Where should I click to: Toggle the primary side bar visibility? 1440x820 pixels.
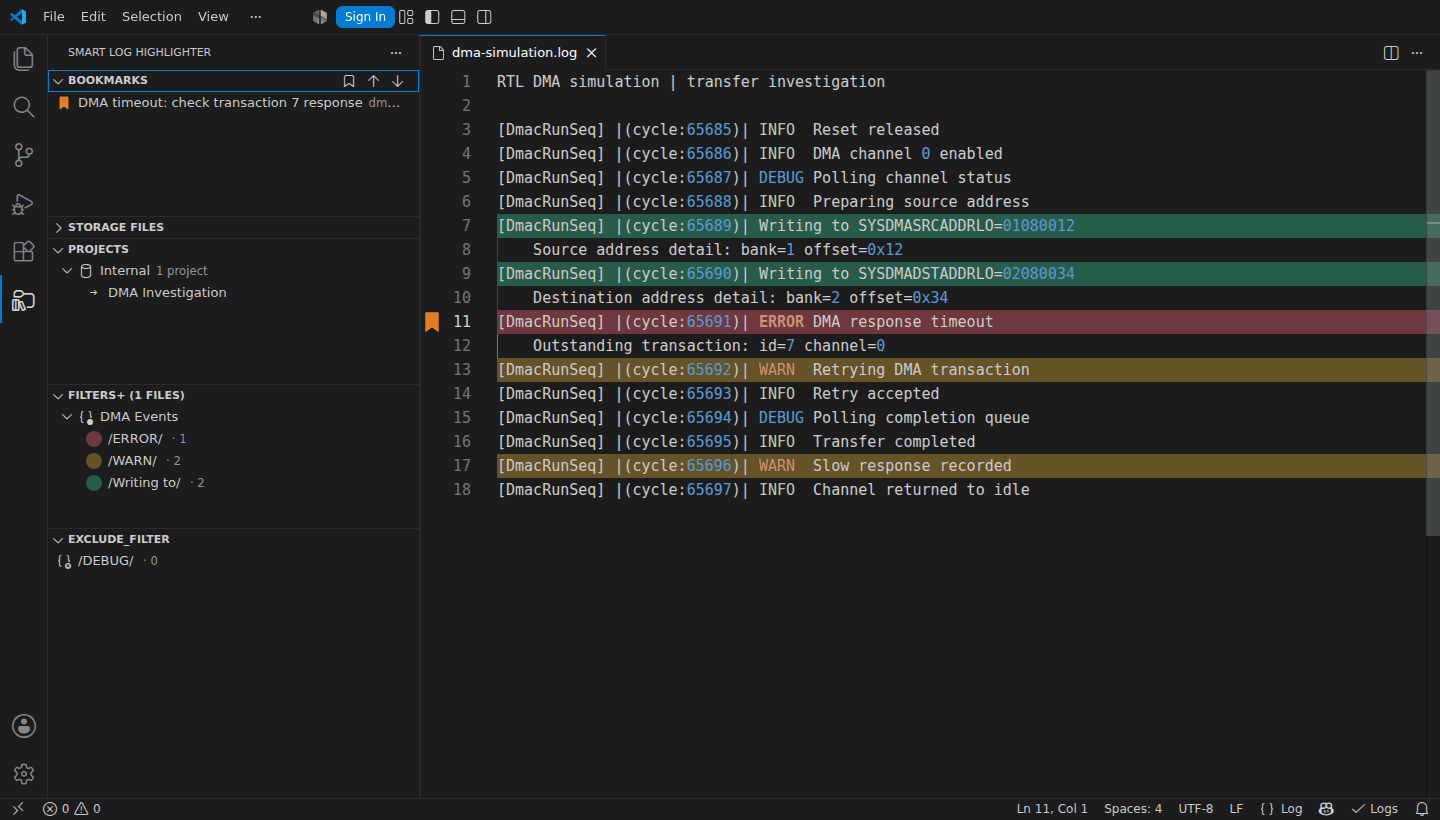tap(432, 17)
